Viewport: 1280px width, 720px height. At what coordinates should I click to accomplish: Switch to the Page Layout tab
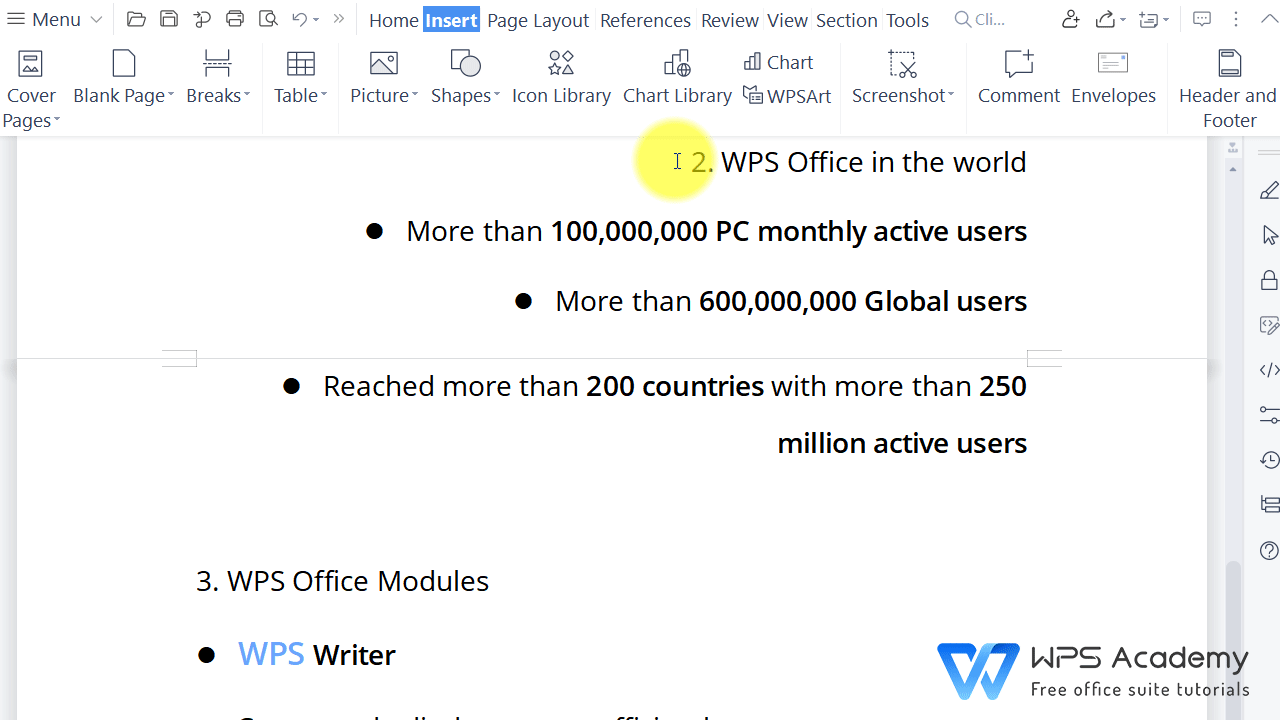pos(538,20)
